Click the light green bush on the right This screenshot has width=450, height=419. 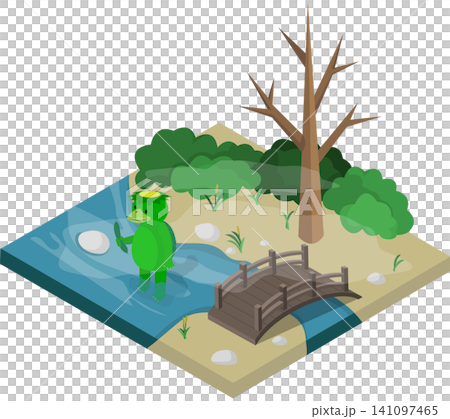tap(370, 203)
